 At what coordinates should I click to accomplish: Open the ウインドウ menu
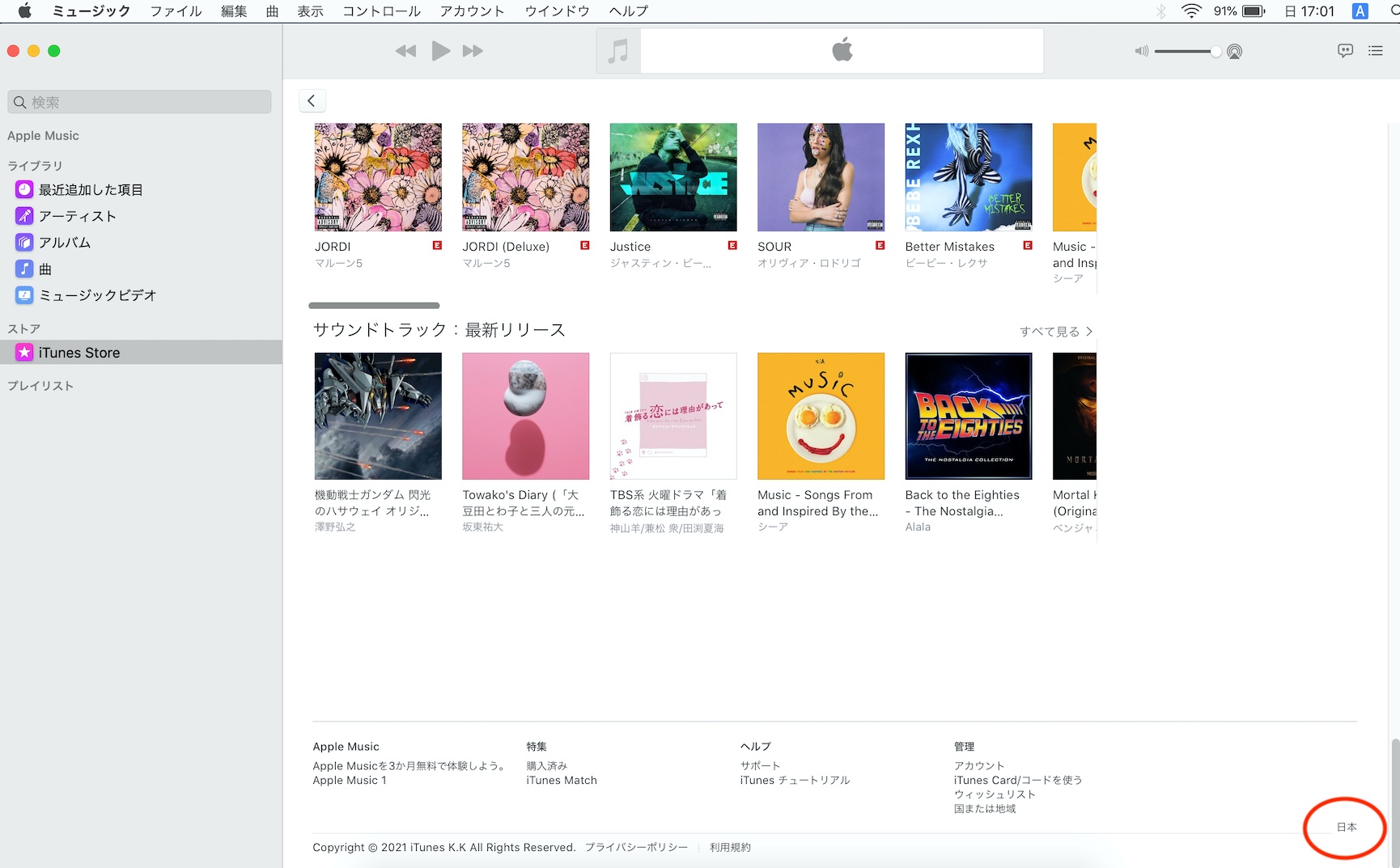tap(557, 11)
